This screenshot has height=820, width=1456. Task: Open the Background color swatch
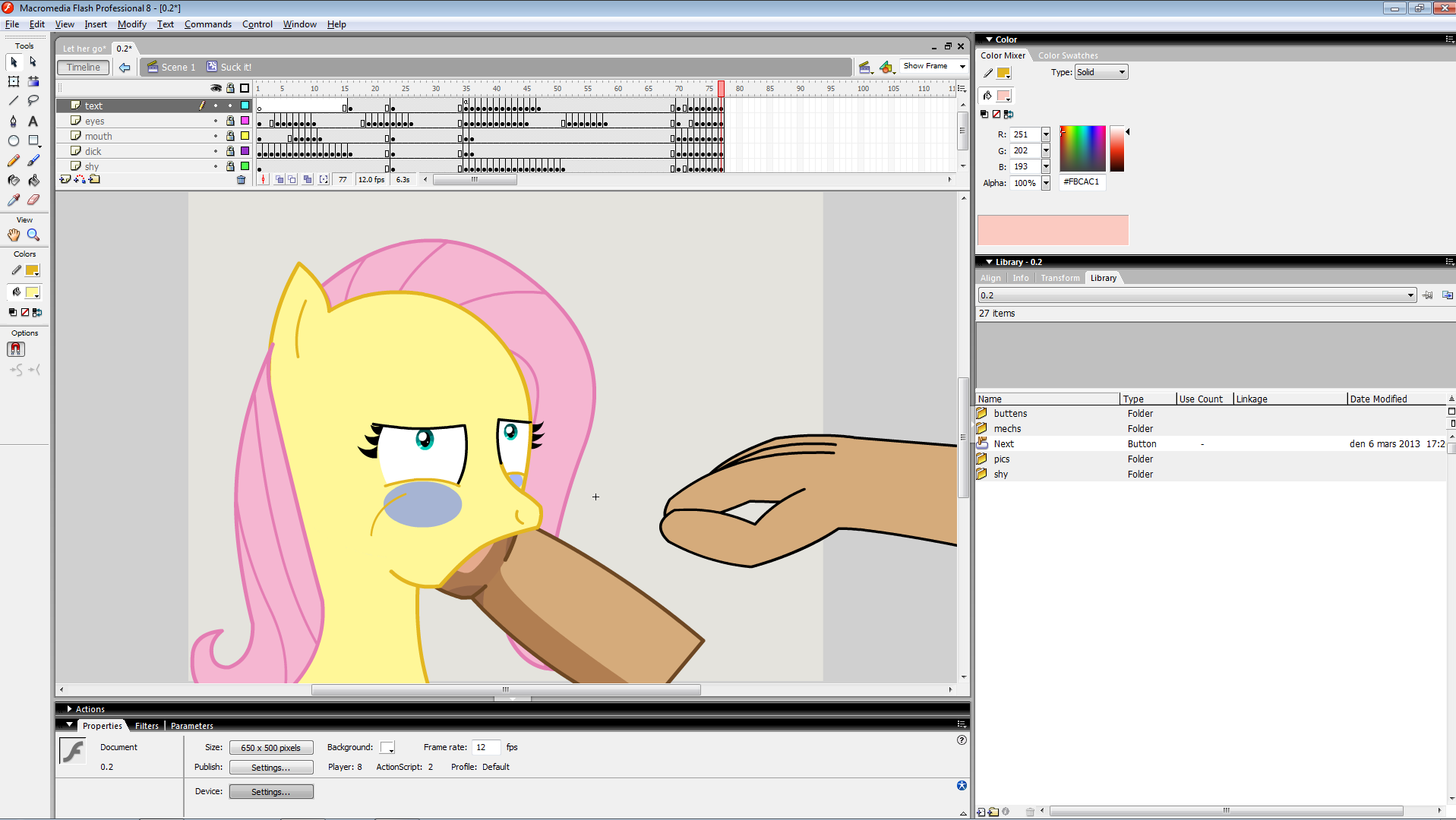[x=387, y=748]
